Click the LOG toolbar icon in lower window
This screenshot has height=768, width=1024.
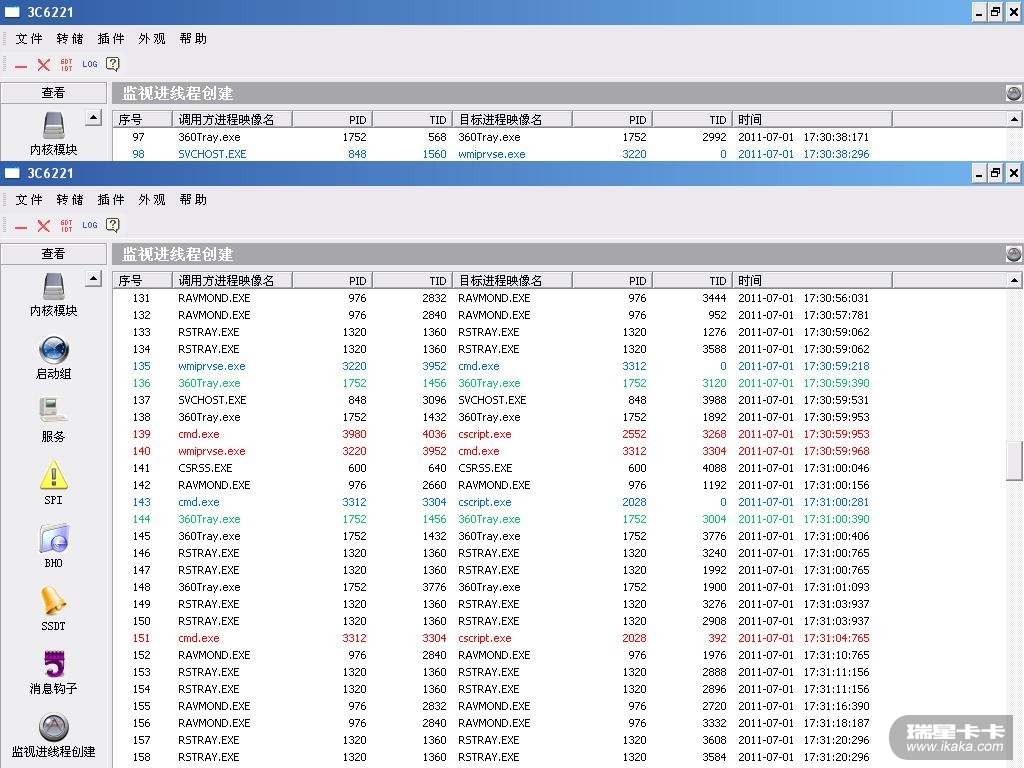pyautogui.click(x=90, y=225)
